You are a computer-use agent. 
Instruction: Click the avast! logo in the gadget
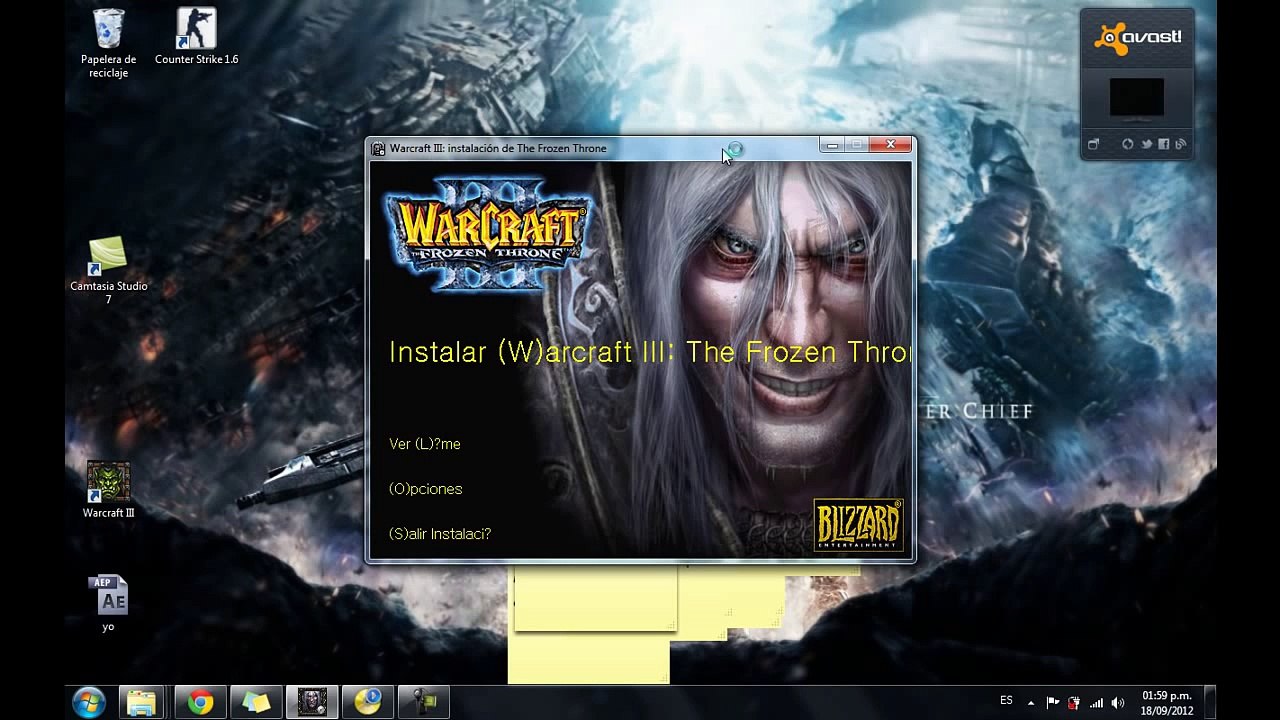click(x=1138, y=38)
